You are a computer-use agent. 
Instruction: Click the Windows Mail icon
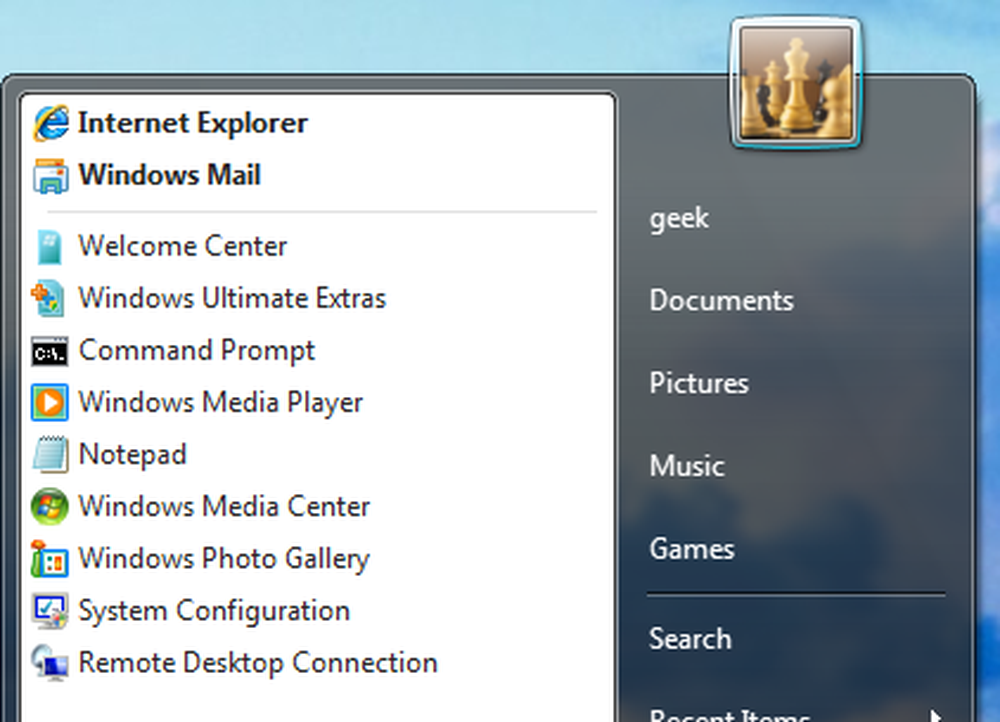click(x=50, y=175)
